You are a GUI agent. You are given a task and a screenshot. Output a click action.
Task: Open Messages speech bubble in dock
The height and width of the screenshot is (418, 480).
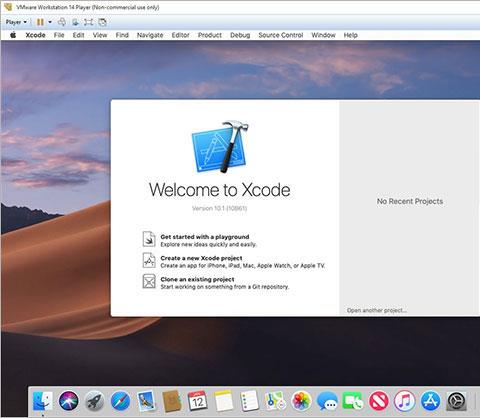327,401
